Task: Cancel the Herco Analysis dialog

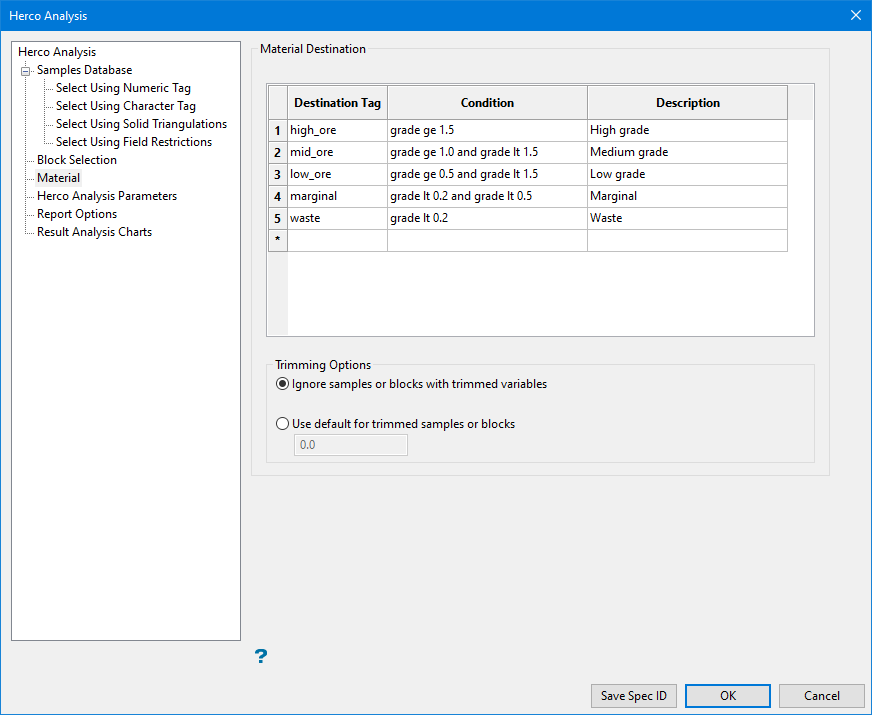Action: tap(821, 696)
